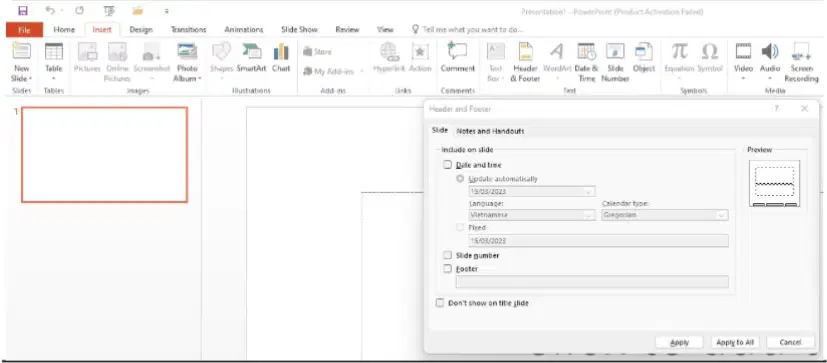Screen dimensions: 827x363
Task: Click the Text Box icon
Action: pyautogui.click(x=496, y=62)
